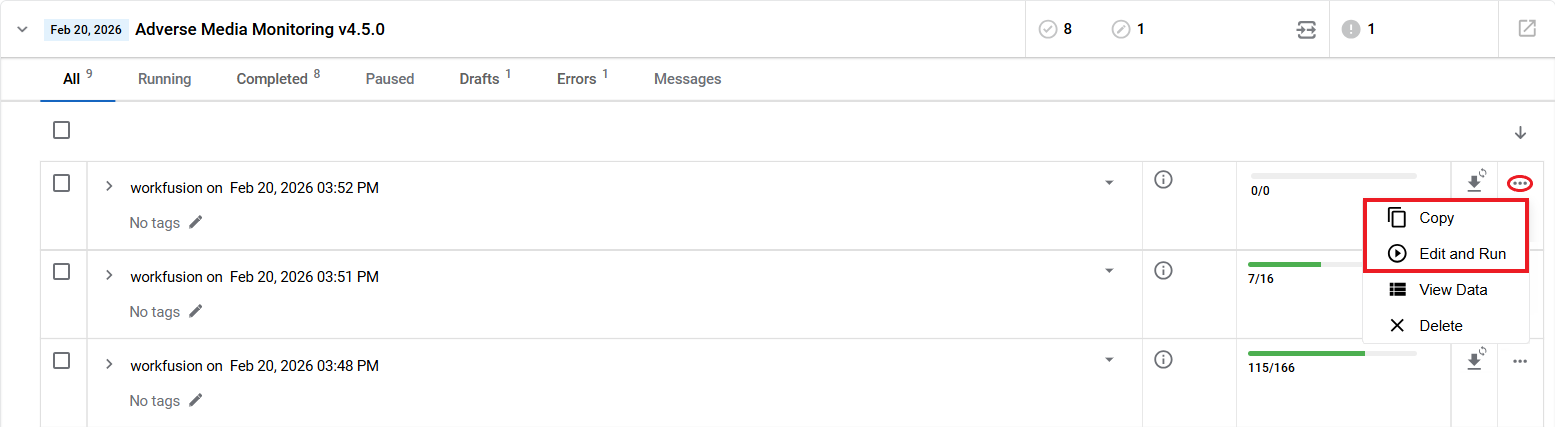Download results for the 03:48 PM run

pyautogui.click(x=1474, y=360)
